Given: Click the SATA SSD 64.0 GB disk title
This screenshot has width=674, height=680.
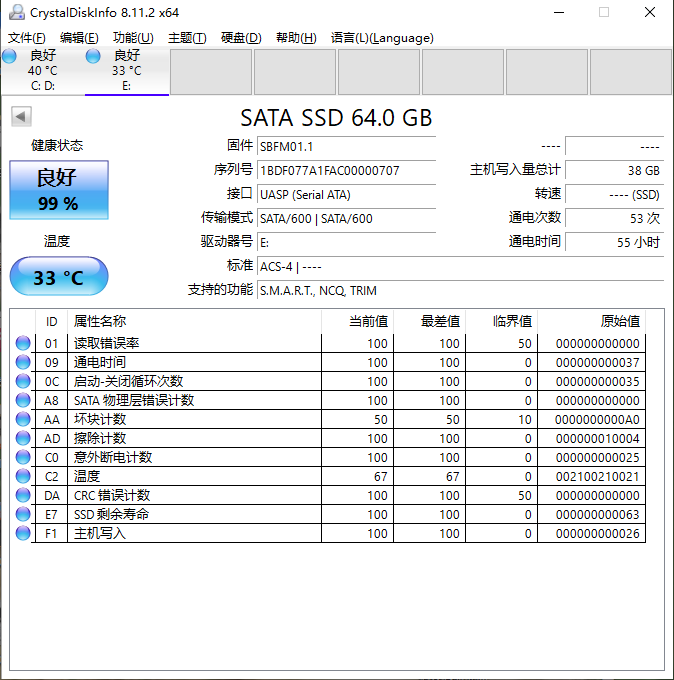Looking at the screenshot, I should [336, 118].
